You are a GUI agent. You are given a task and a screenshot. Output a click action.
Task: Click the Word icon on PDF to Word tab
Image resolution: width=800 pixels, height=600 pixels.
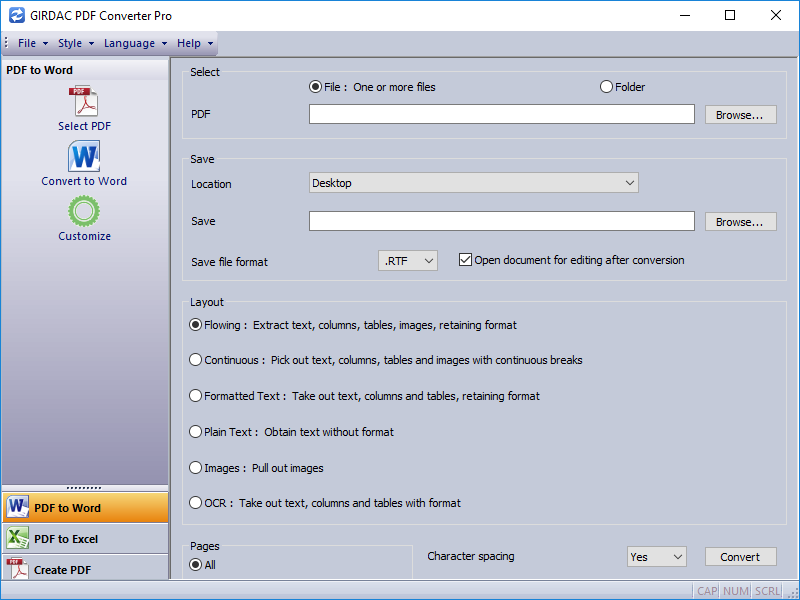point(17,507)
